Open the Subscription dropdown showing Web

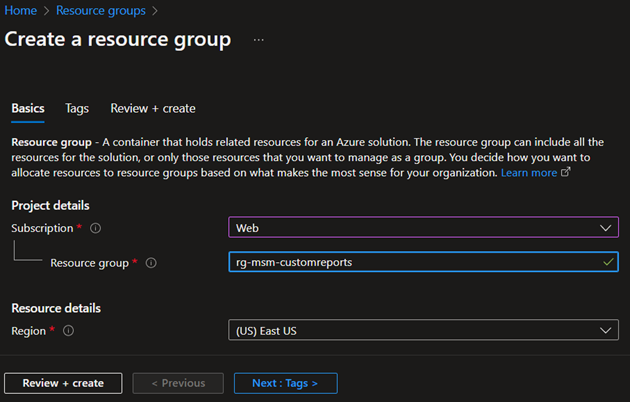point(423,228)
